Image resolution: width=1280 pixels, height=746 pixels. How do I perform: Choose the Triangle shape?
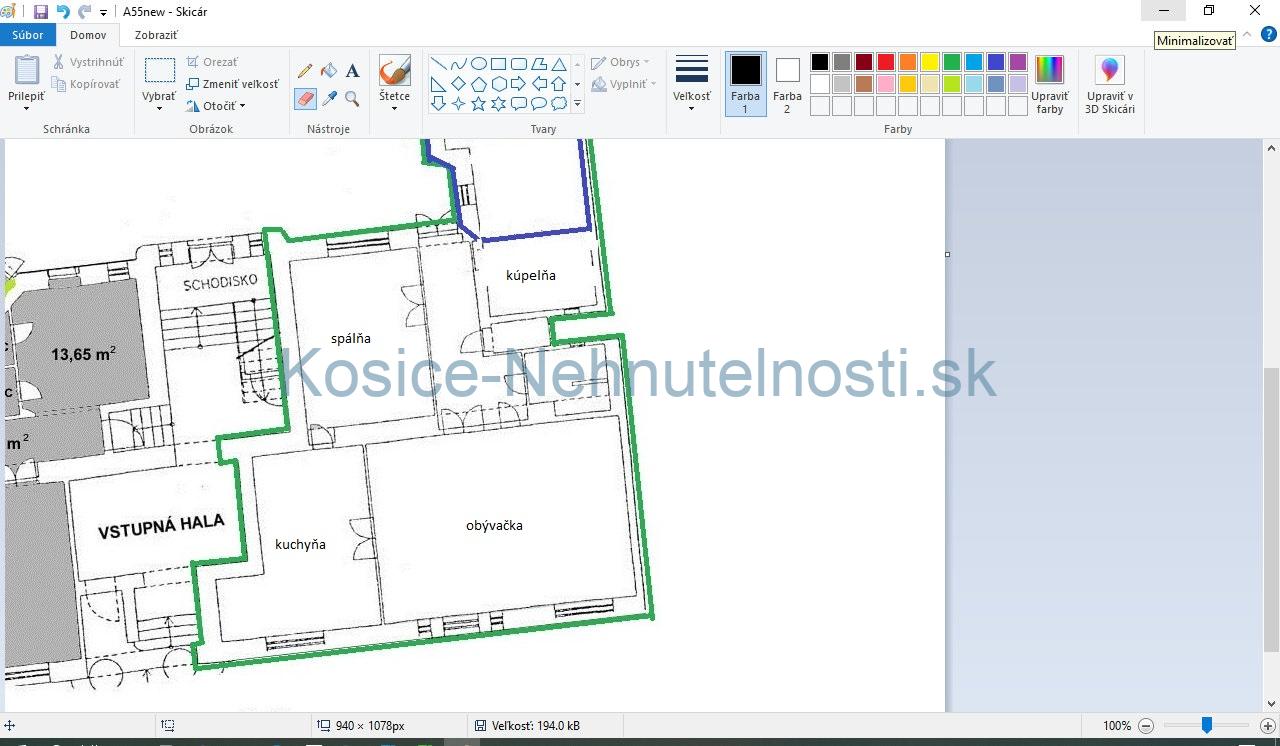[558, 64]
